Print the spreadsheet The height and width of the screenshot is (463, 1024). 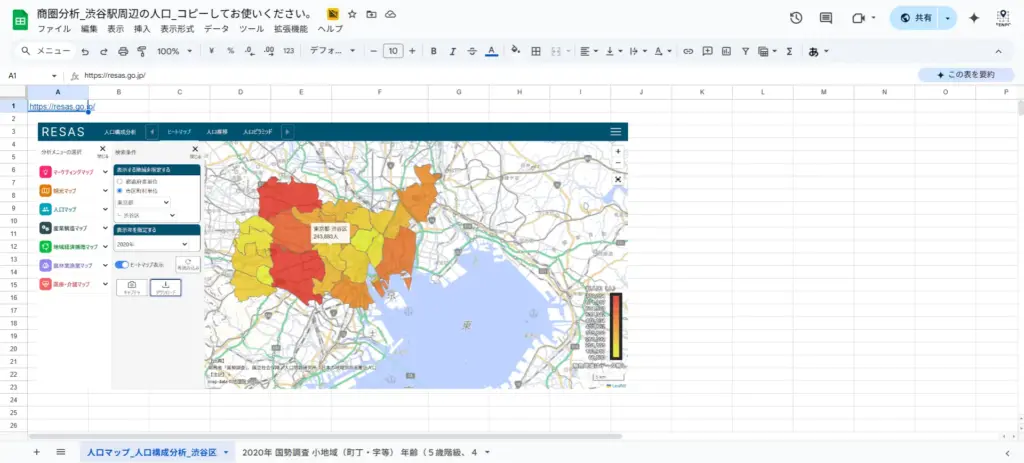pos(123,51)
